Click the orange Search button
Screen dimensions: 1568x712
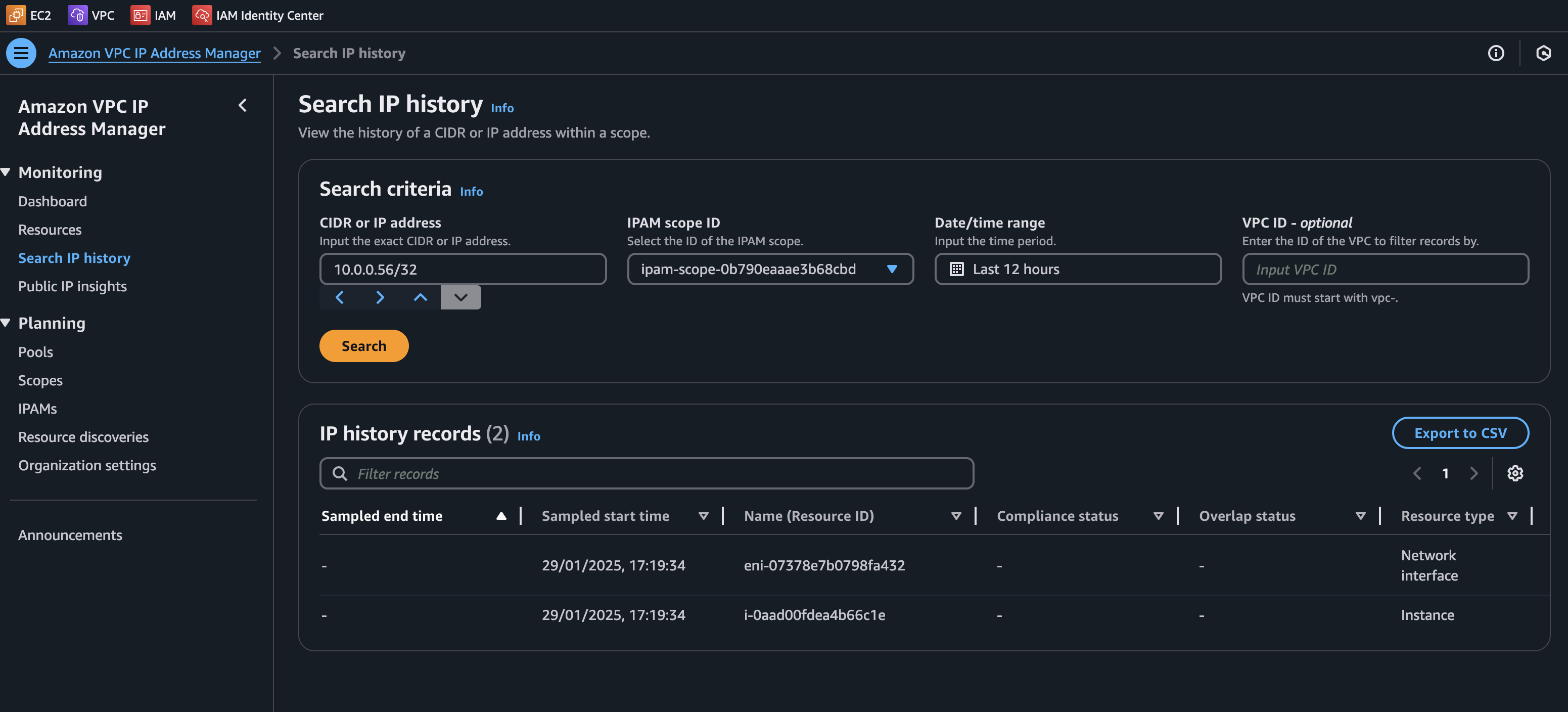[363, 346]
